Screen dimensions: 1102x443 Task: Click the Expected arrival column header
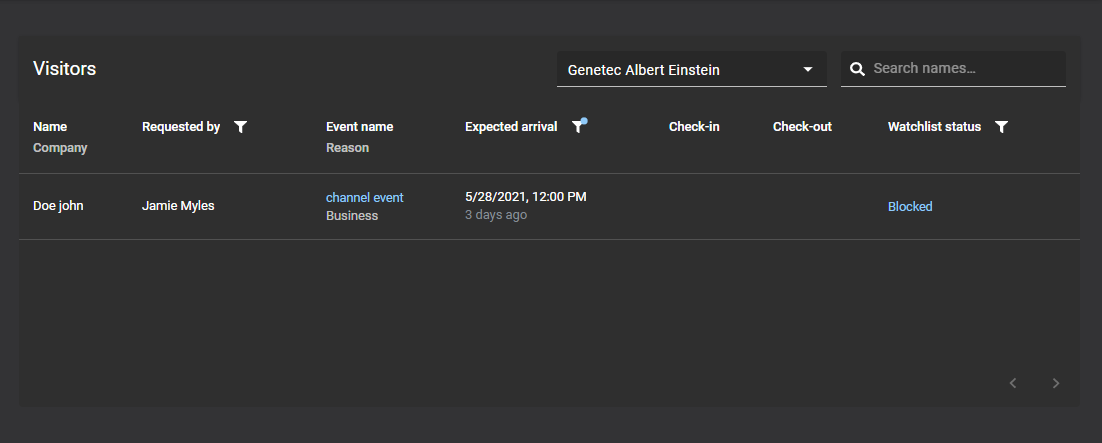coord(511,127)
